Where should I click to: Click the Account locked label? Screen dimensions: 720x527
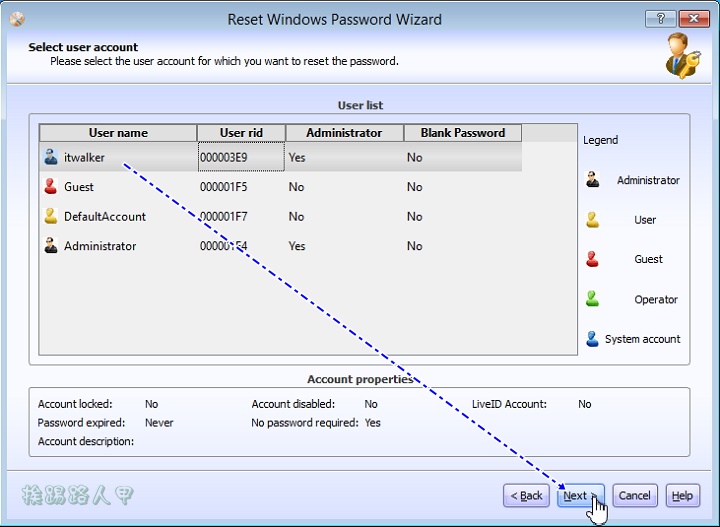point(75,404)
